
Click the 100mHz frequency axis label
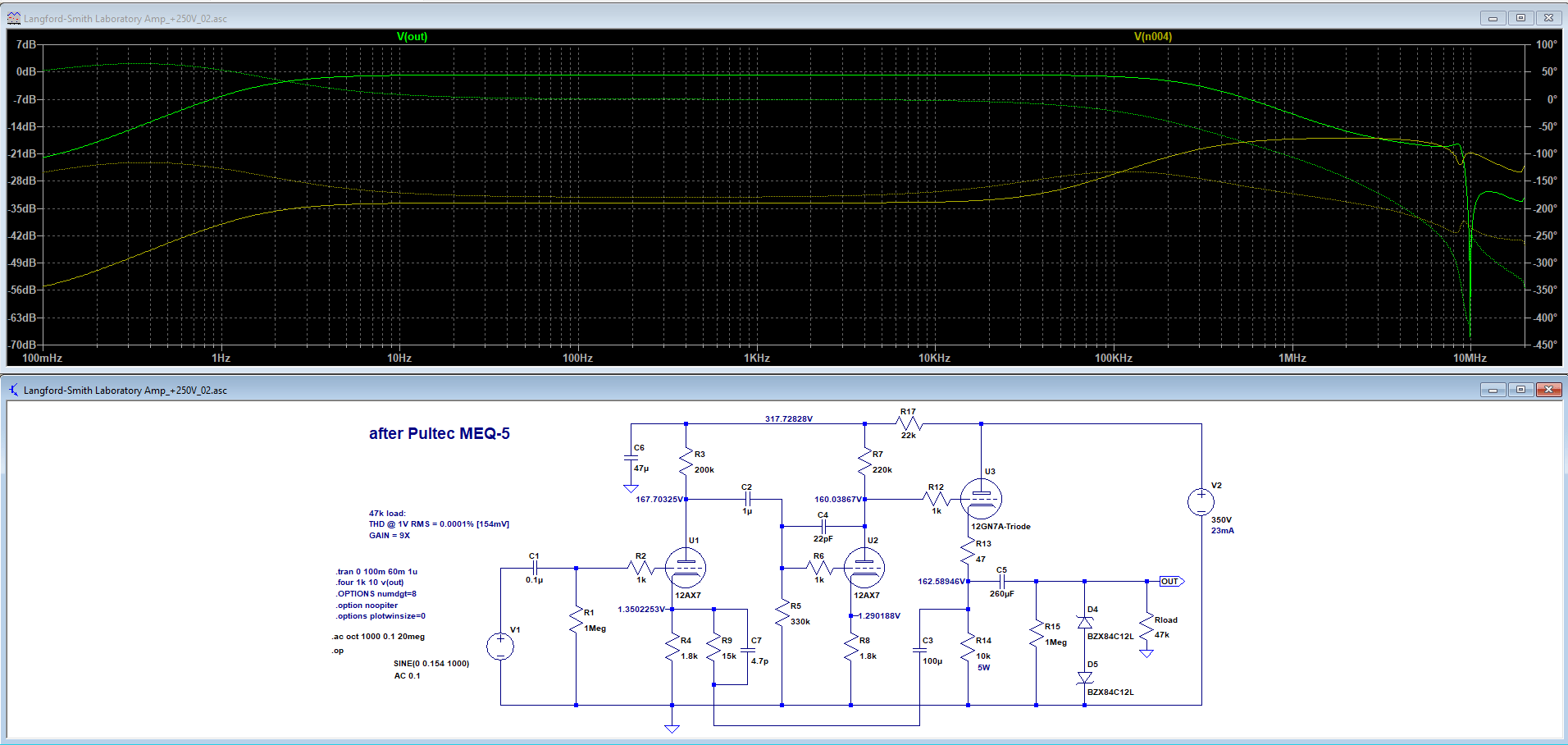pos(42,359)
